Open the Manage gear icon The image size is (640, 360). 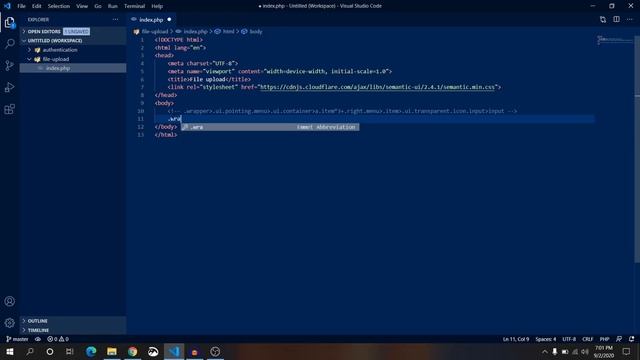[x=10, y=323]
